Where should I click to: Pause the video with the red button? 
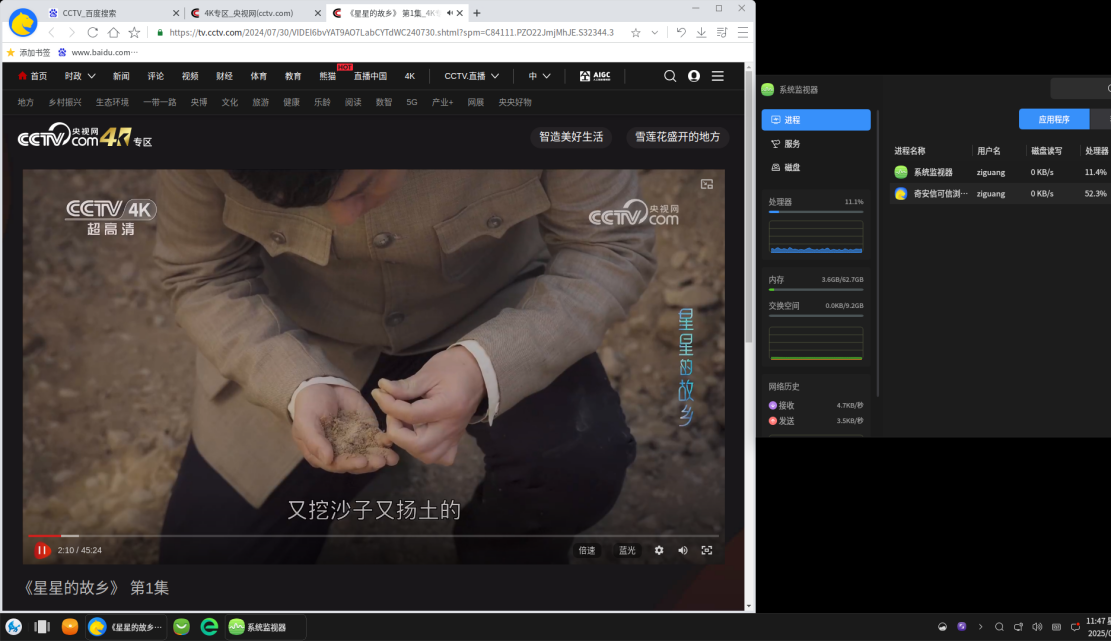point(42,550)
